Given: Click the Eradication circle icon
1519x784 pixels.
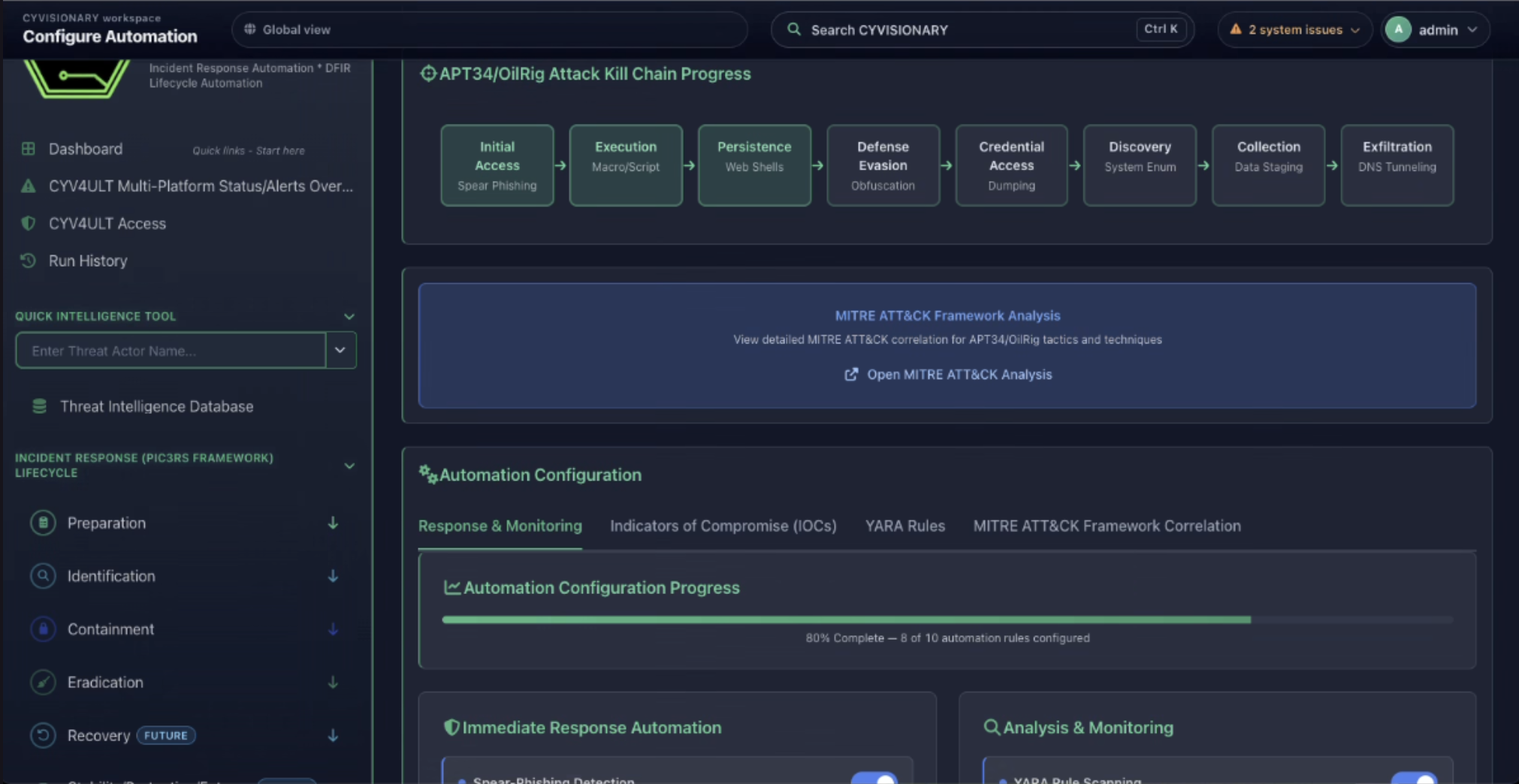Looking at the screenshot, I should pos(43,682).
